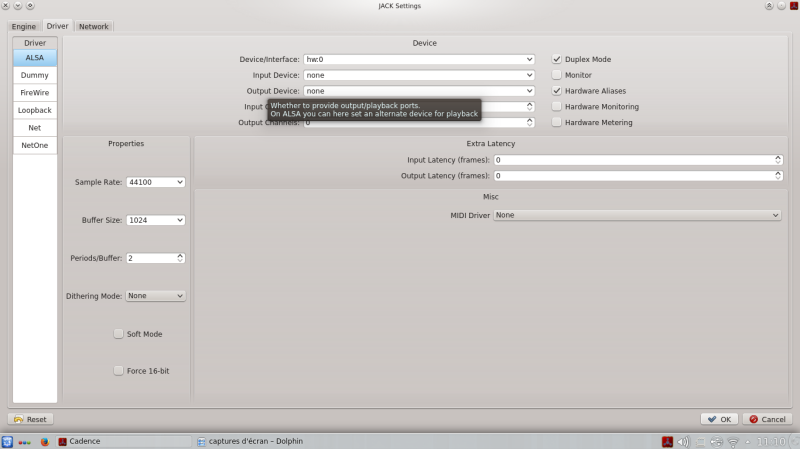800x449 pixels.
Task: Enable Hardware Metering checkbox
Action: tap(557, 122)
